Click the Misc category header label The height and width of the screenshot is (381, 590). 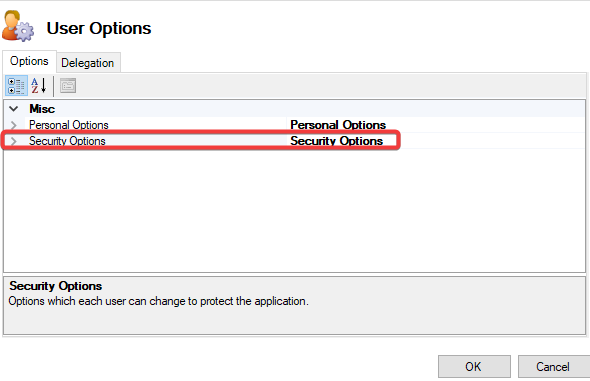42,109
